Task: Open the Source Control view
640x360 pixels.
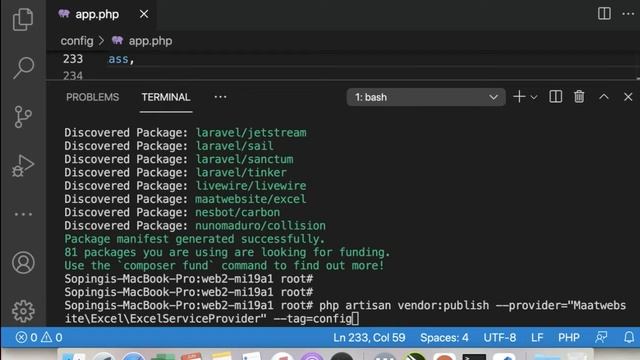Action: click(22, 117)
